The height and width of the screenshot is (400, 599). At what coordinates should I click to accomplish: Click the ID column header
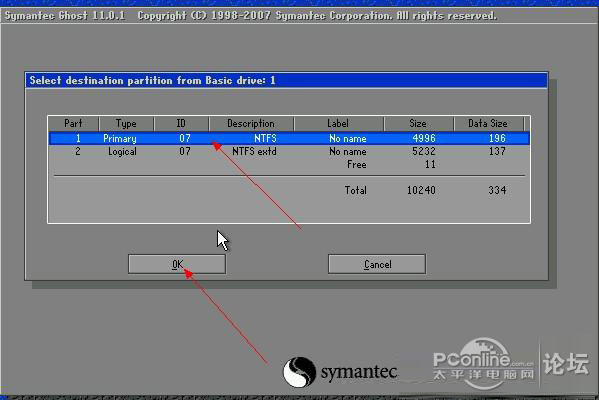(181, 123)
